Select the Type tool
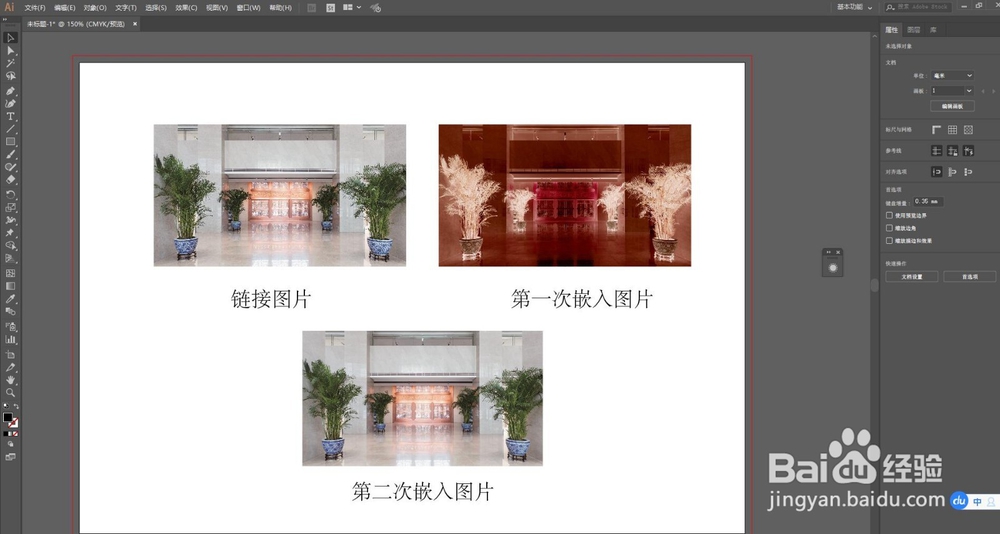The image size is (1000, 534). click(x=11, y=117)
